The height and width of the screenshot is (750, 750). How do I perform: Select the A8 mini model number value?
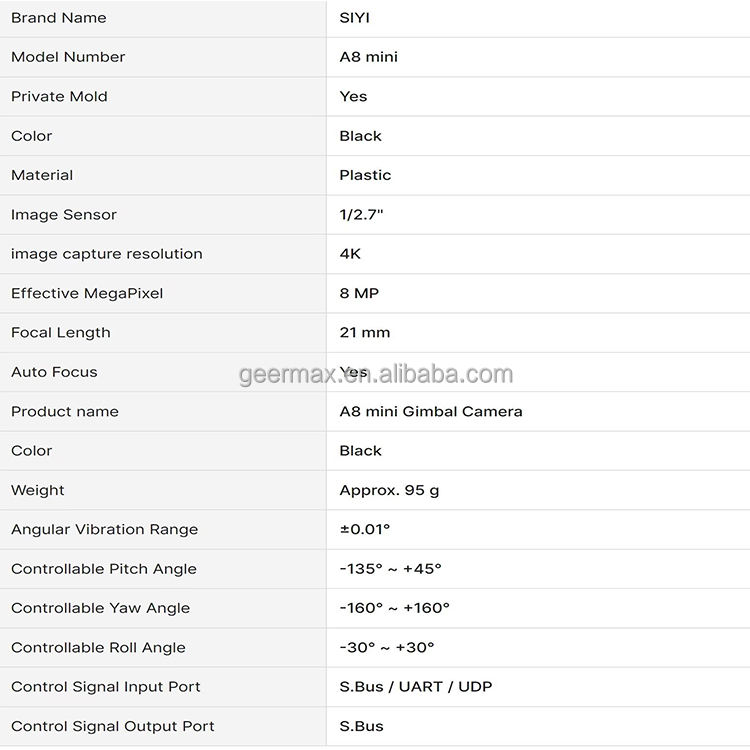(x=368, y=57)
